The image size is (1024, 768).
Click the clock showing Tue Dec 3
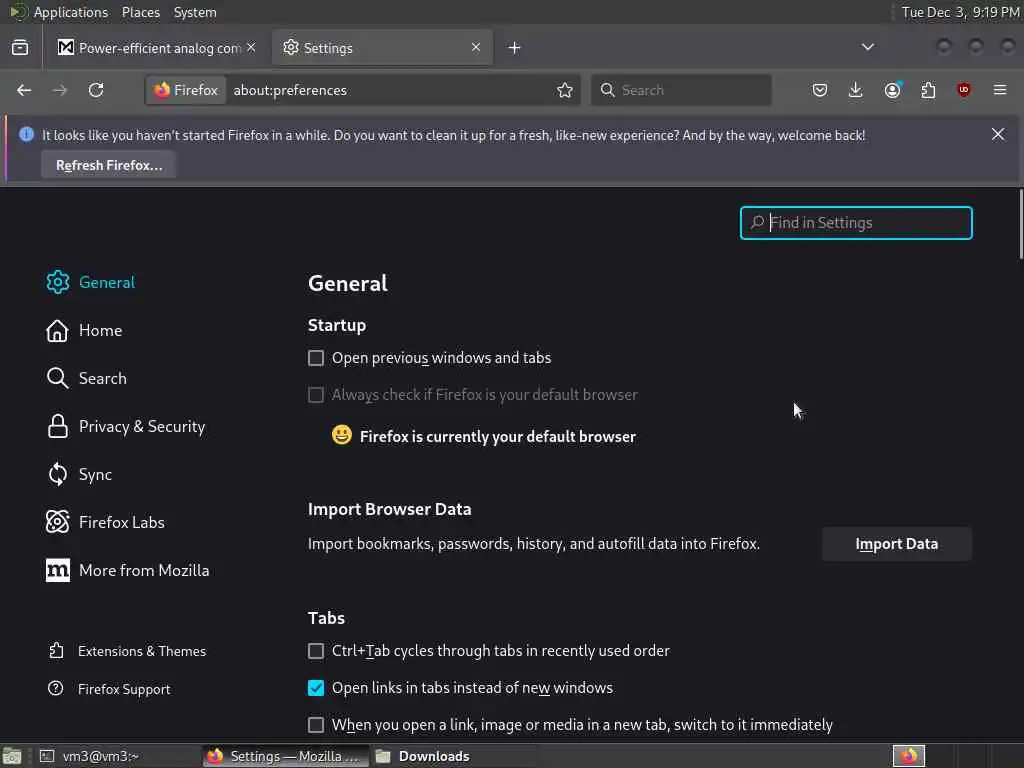(x=961, y=12)
